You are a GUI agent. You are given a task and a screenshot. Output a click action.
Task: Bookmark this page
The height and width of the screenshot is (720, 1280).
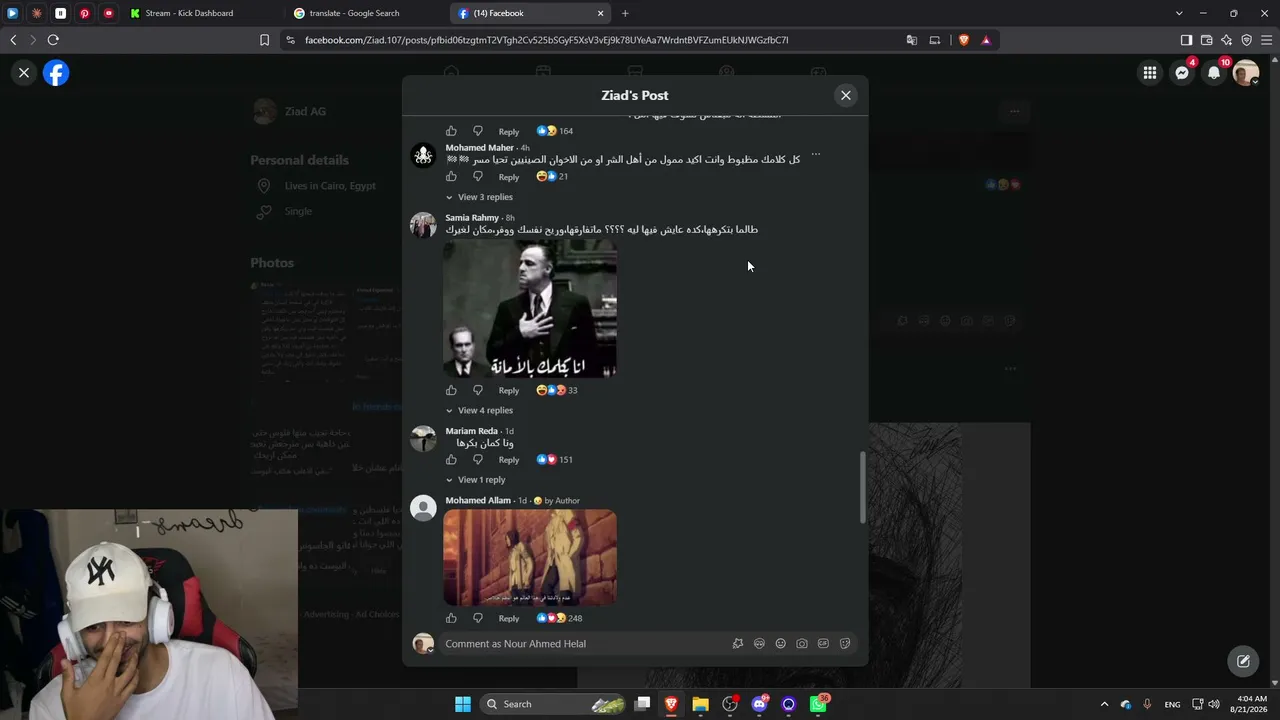(x=264, y=40)
